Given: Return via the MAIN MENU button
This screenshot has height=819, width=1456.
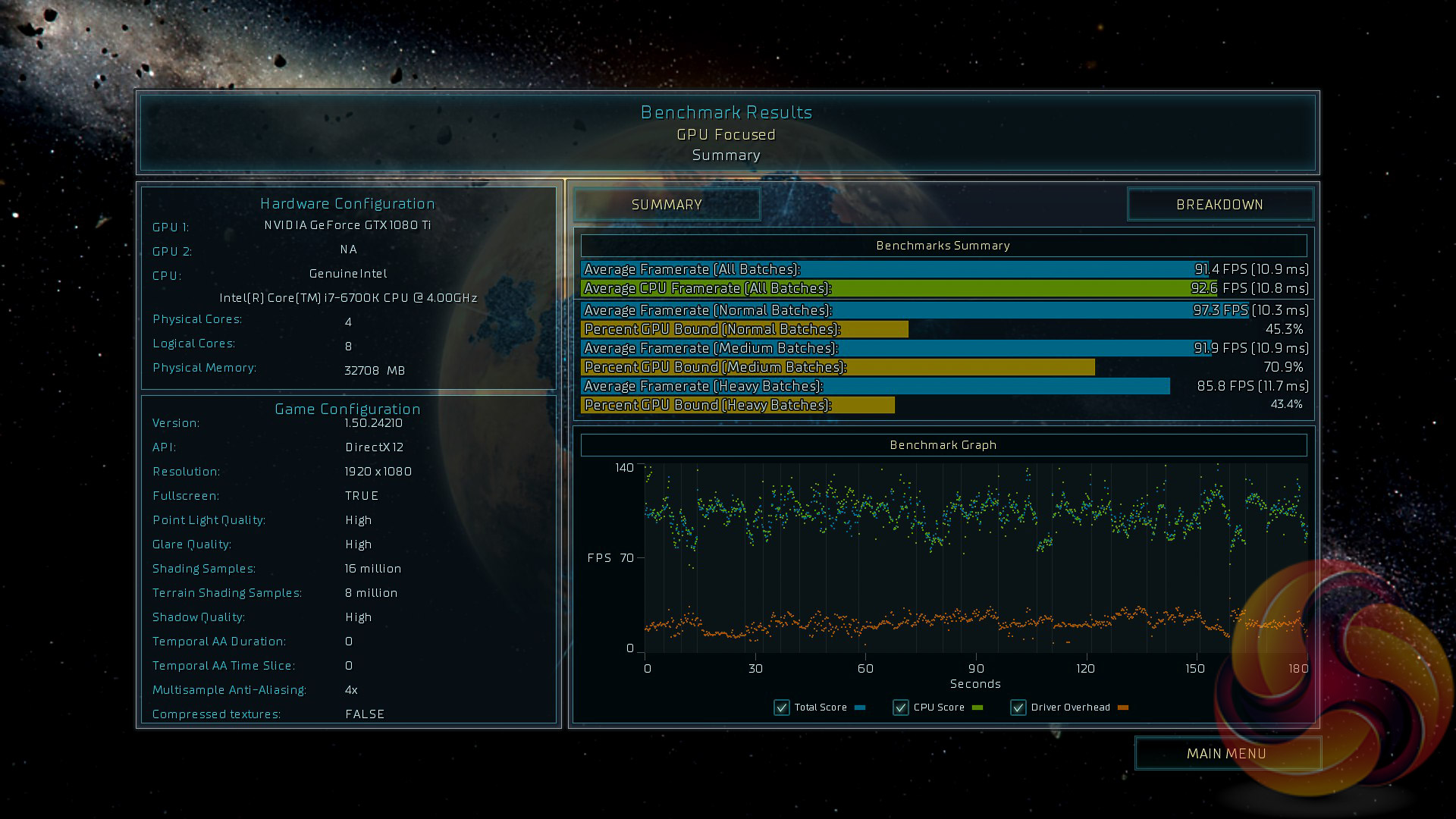Looking at the screenshot, I should point(1226,753).
